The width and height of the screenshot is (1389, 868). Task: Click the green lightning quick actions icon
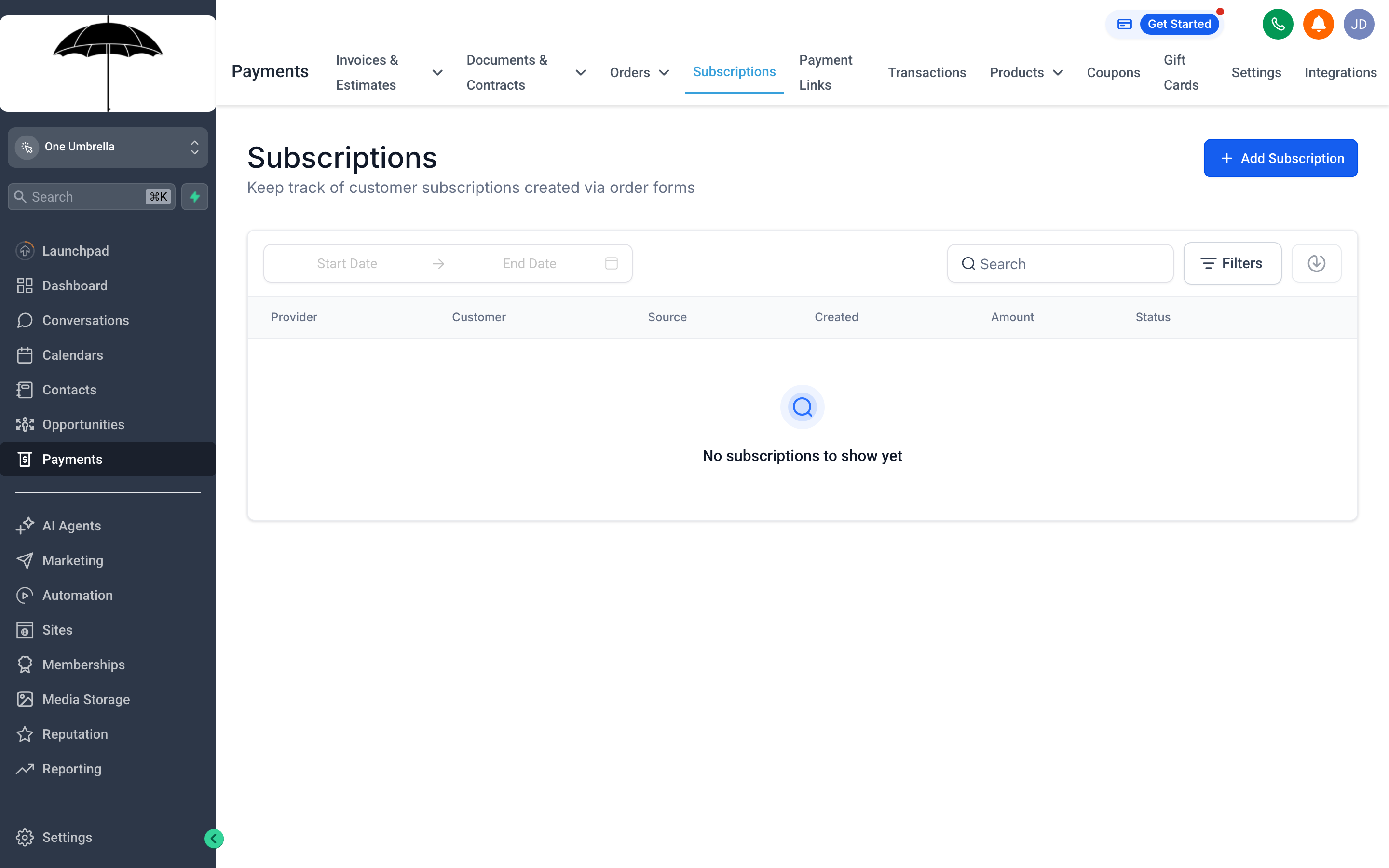pyautogui.click(x=195, y=197)
